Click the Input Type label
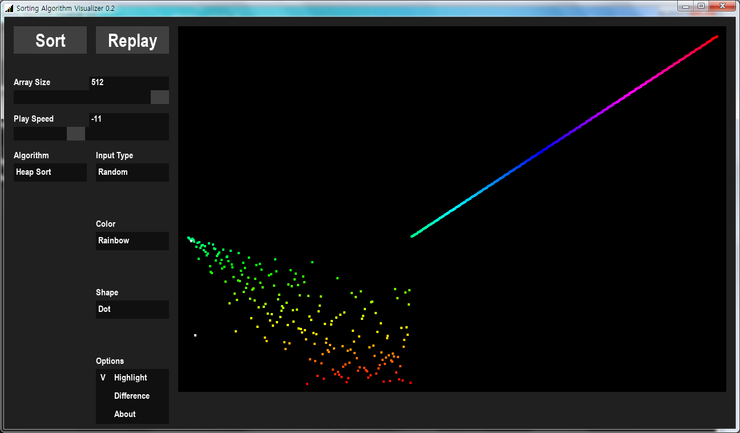740x433 pixels. pos(114,155)
